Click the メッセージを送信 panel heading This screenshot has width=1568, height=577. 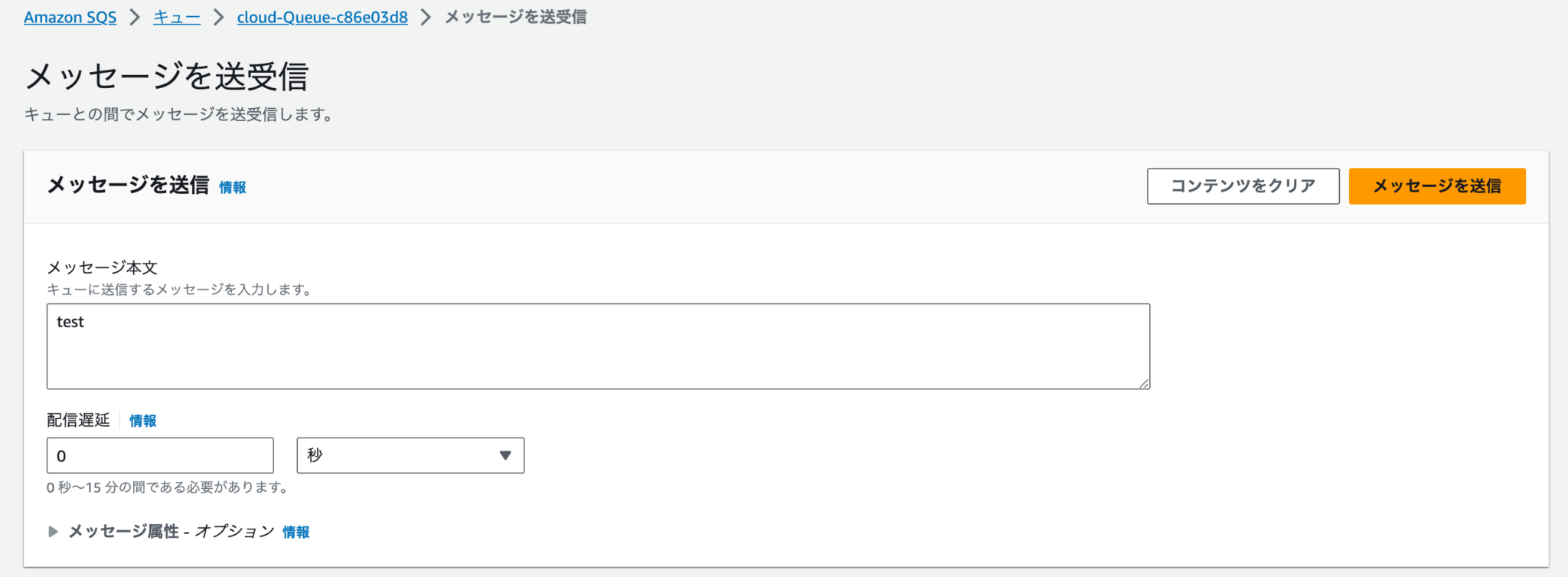(x=125, y=185)
